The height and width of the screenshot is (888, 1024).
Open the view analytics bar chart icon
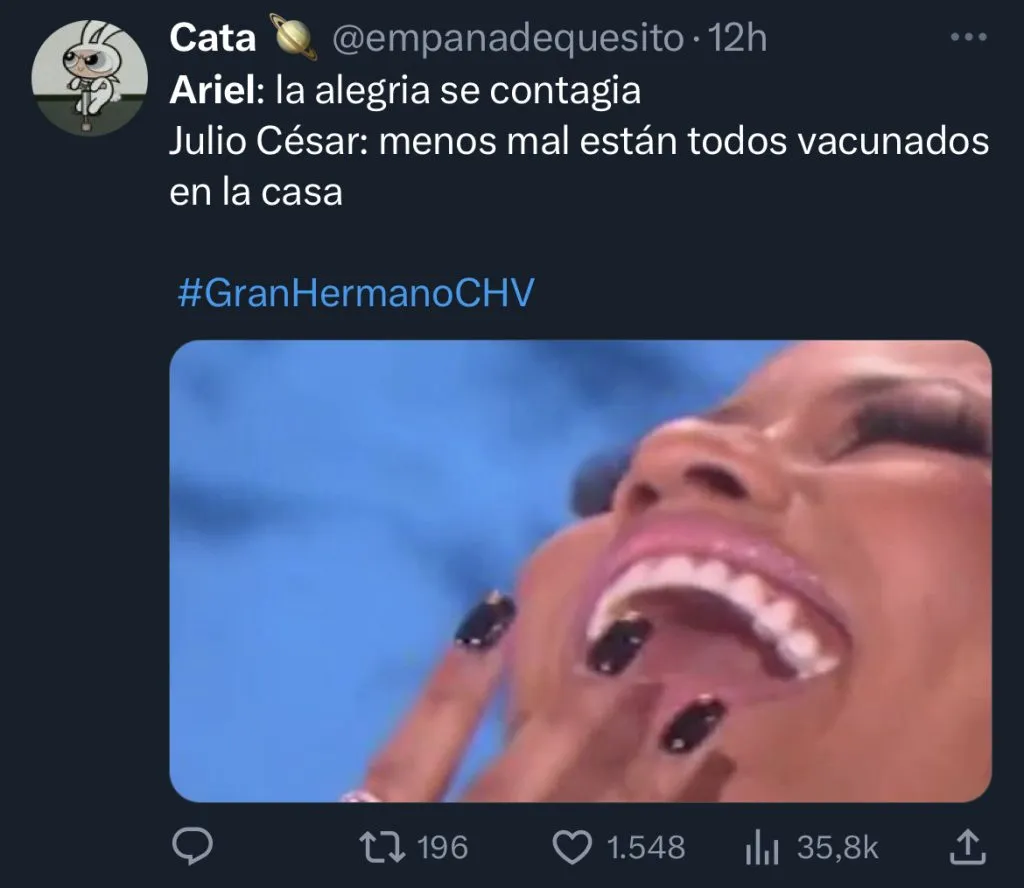click(x=761, y=848)
